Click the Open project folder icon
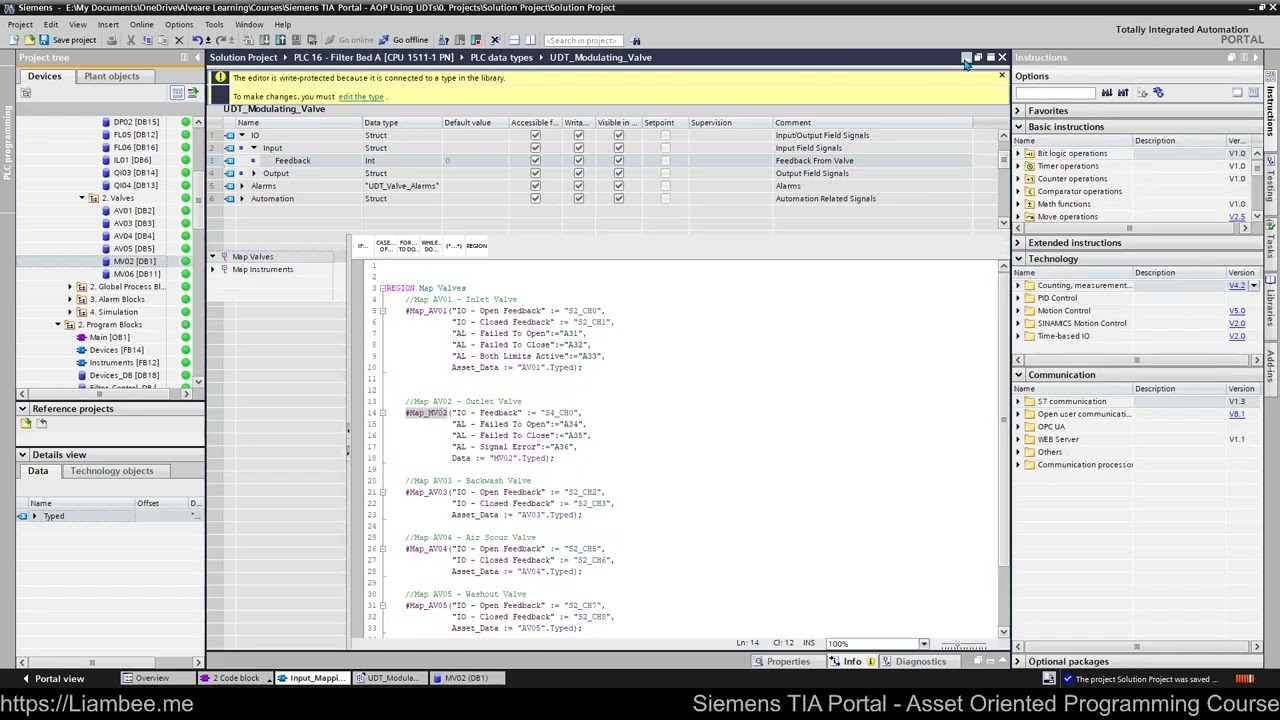The height and width of the screenshot is (720, 1280). (28, 40)
